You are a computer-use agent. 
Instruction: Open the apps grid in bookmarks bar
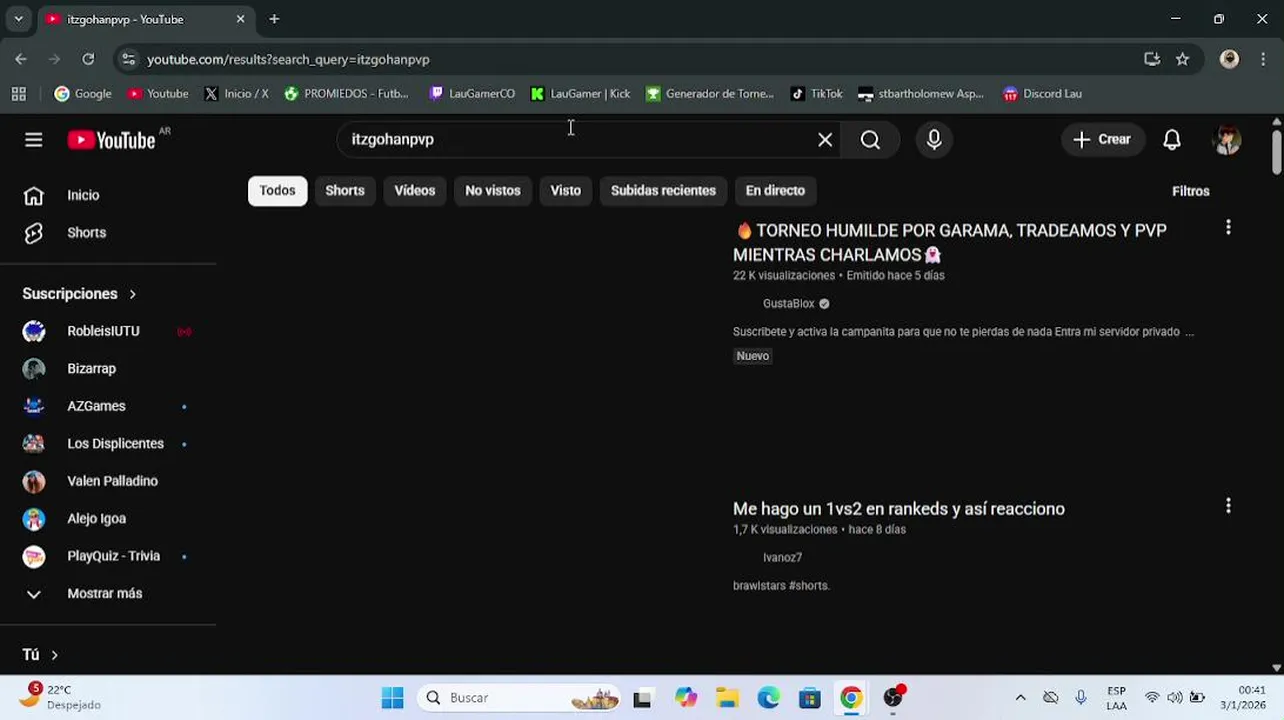click(x=18, y=94)
